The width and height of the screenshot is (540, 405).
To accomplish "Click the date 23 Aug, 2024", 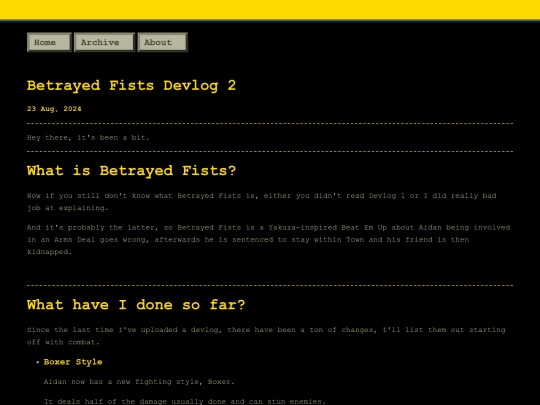I will [54, 109].
